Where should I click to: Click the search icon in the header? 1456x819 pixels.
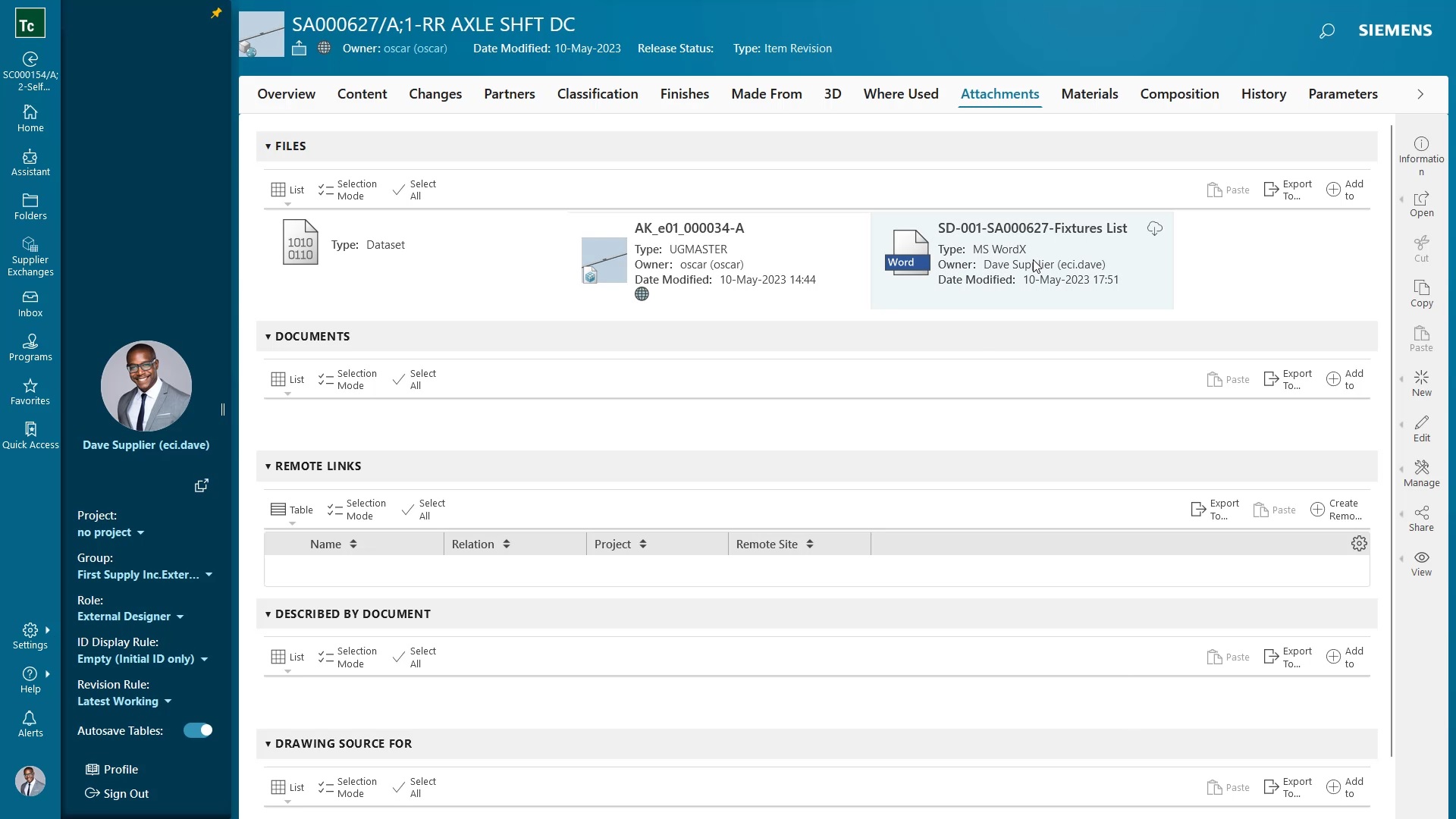[x=1326, y=31]
